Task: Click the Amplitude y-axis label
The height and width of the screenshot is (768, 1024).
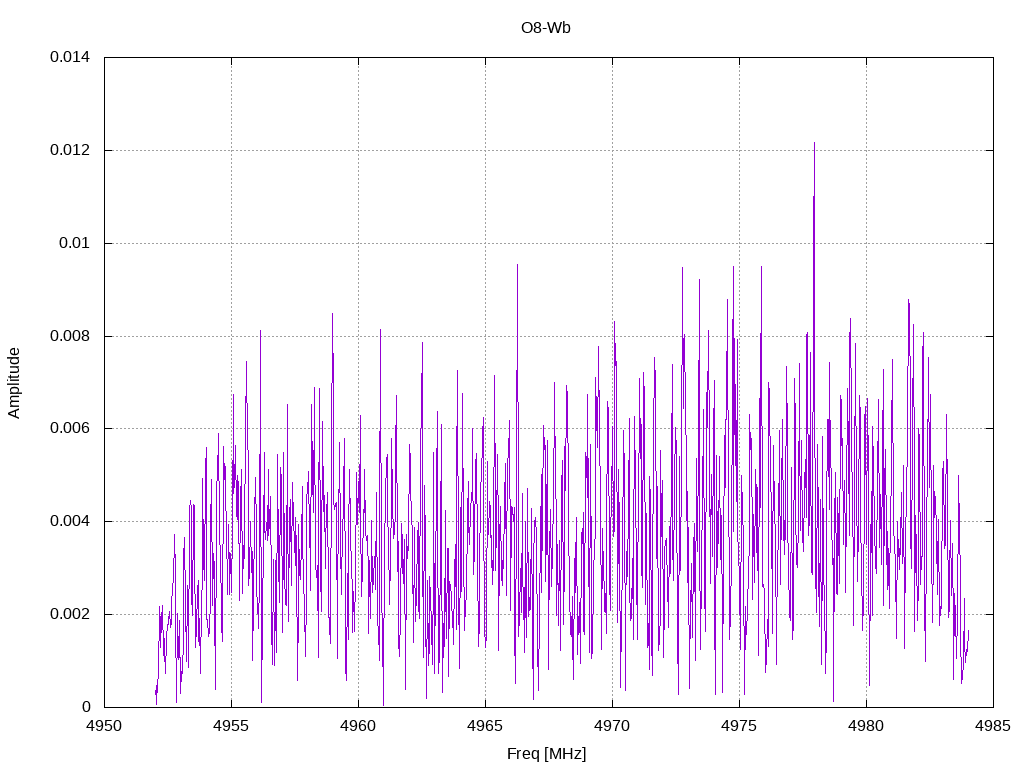Action: [x=14, y=383]
